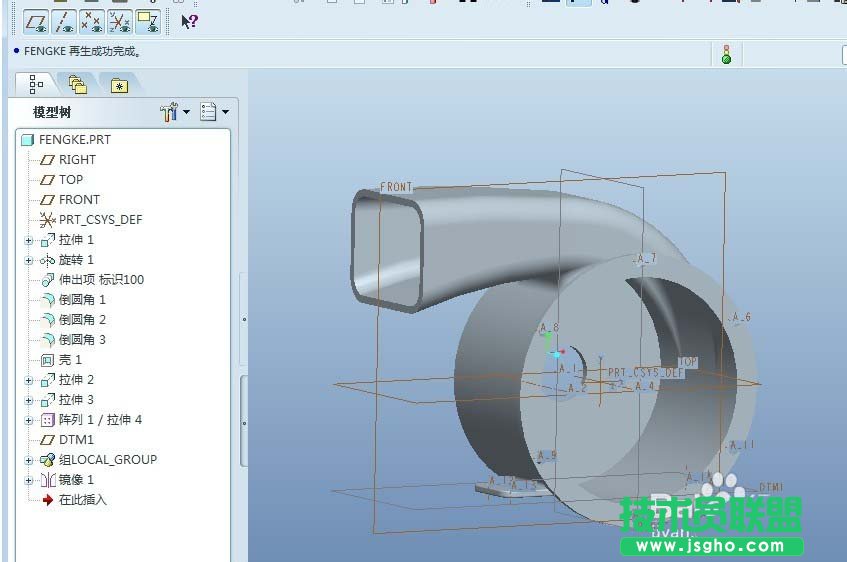Click the PRT_CSYS_DEF label in viewport
847x562 pixels.
click(x=646, y=373)
